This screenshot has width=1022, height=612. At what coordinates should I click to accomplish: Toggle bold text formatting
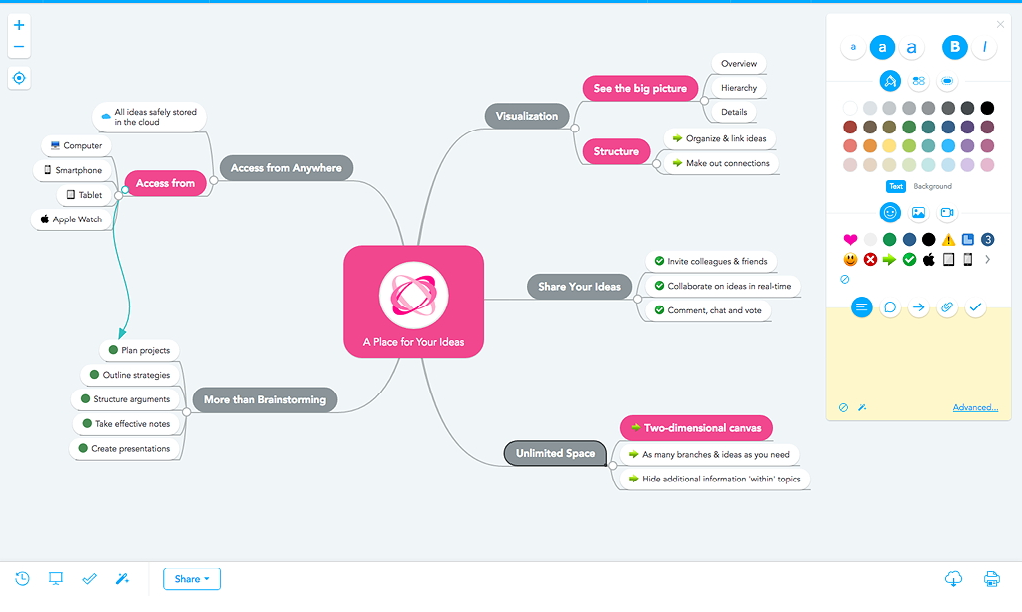coord(955,47)
